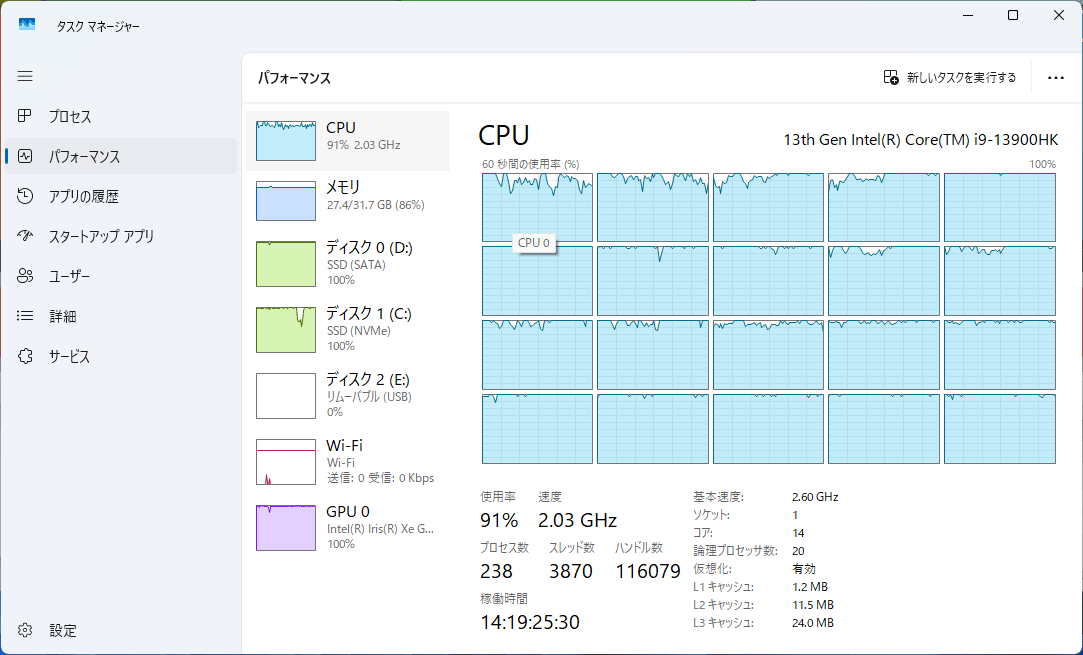Open the プロセス page icon

(26, 117)
